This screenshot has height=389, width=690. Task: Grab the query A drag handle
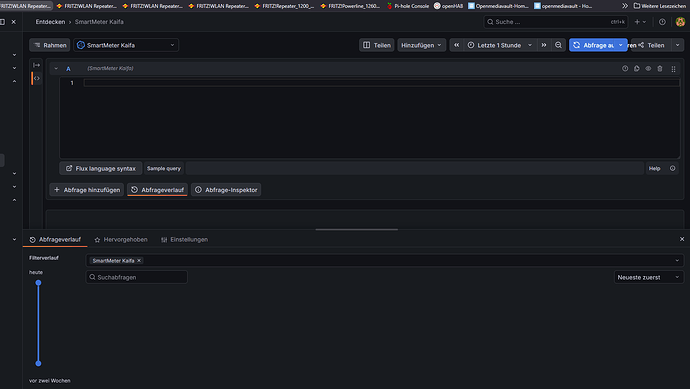pyautogui.click(x=673, y=69)
